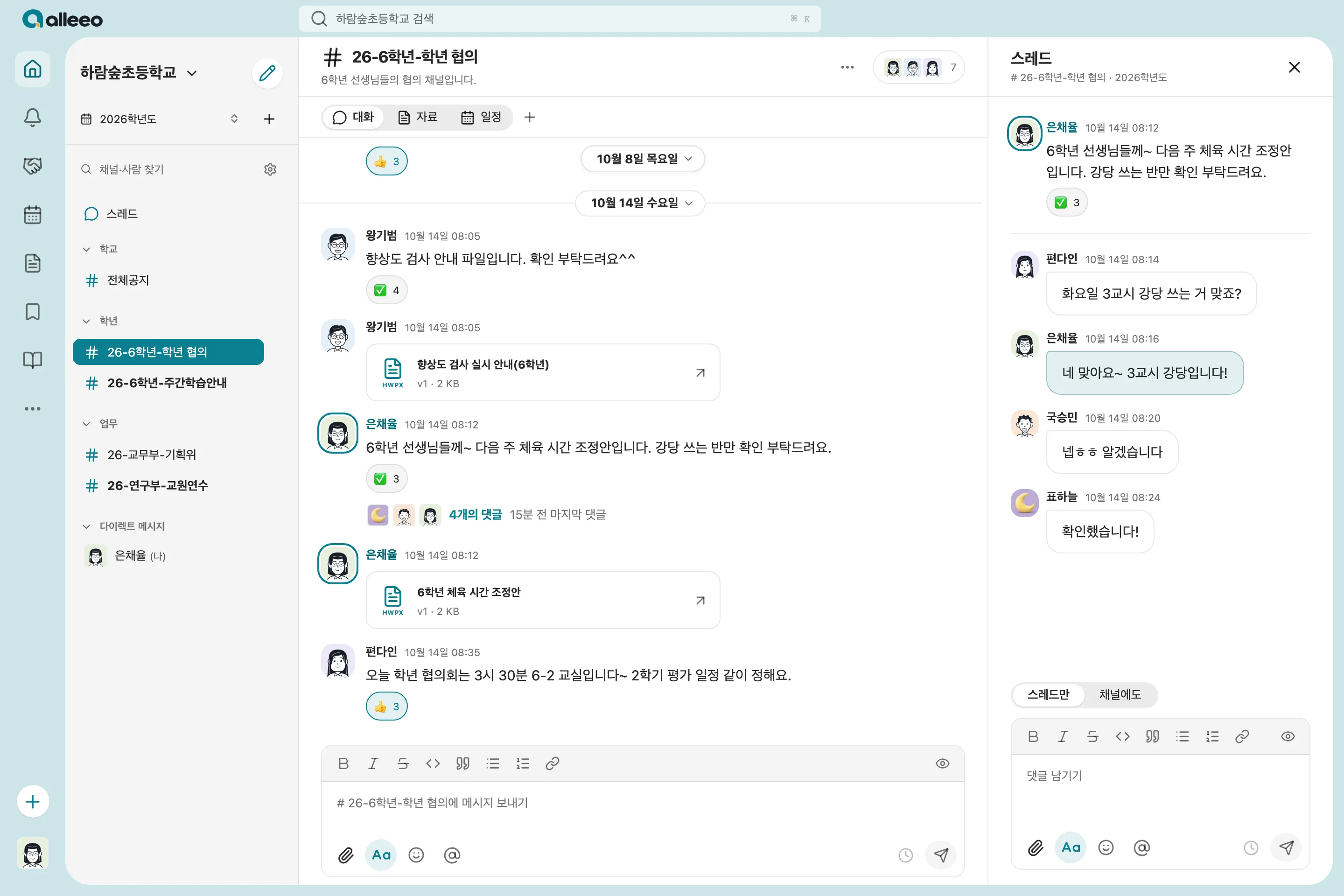Apply strikethrough in thread editor toolbar
Screen dimensions: 1344x896
(x=1092, y=736)
